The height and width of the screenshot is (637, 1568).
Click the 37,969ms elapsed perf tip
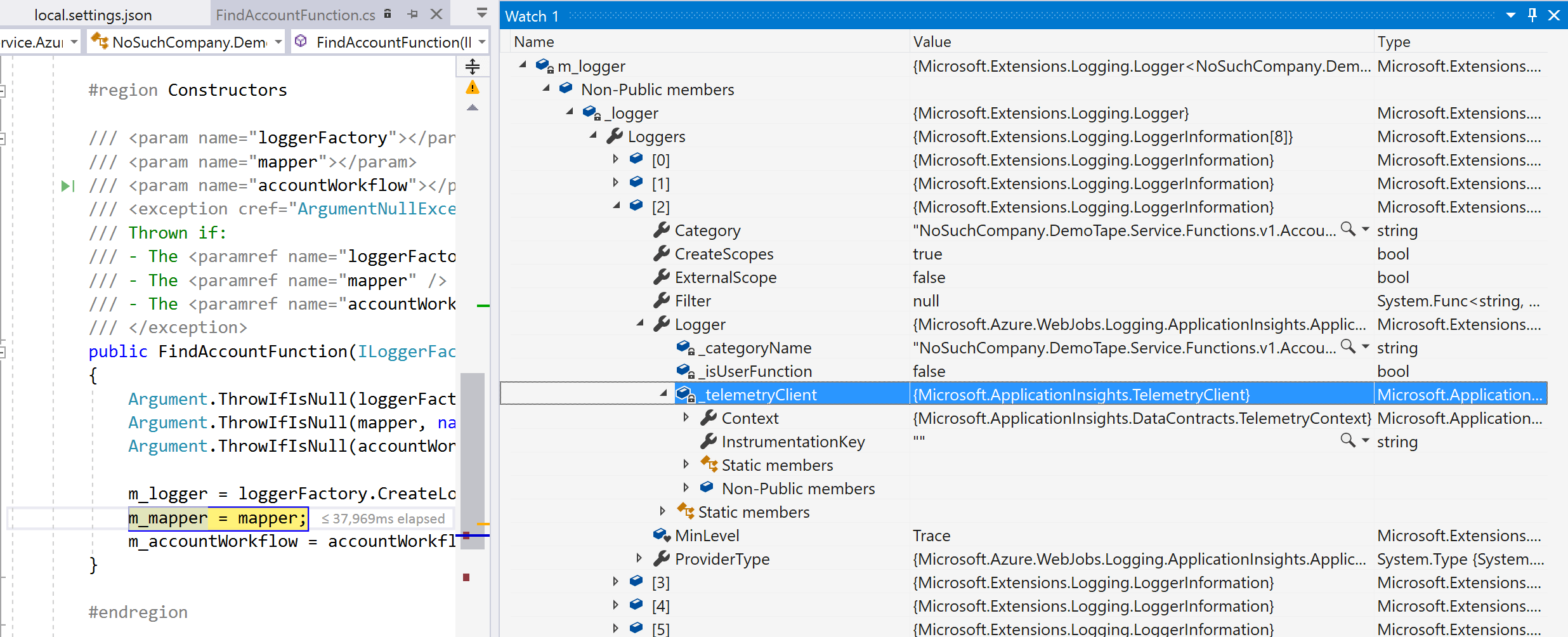click(x=383, y=518)
